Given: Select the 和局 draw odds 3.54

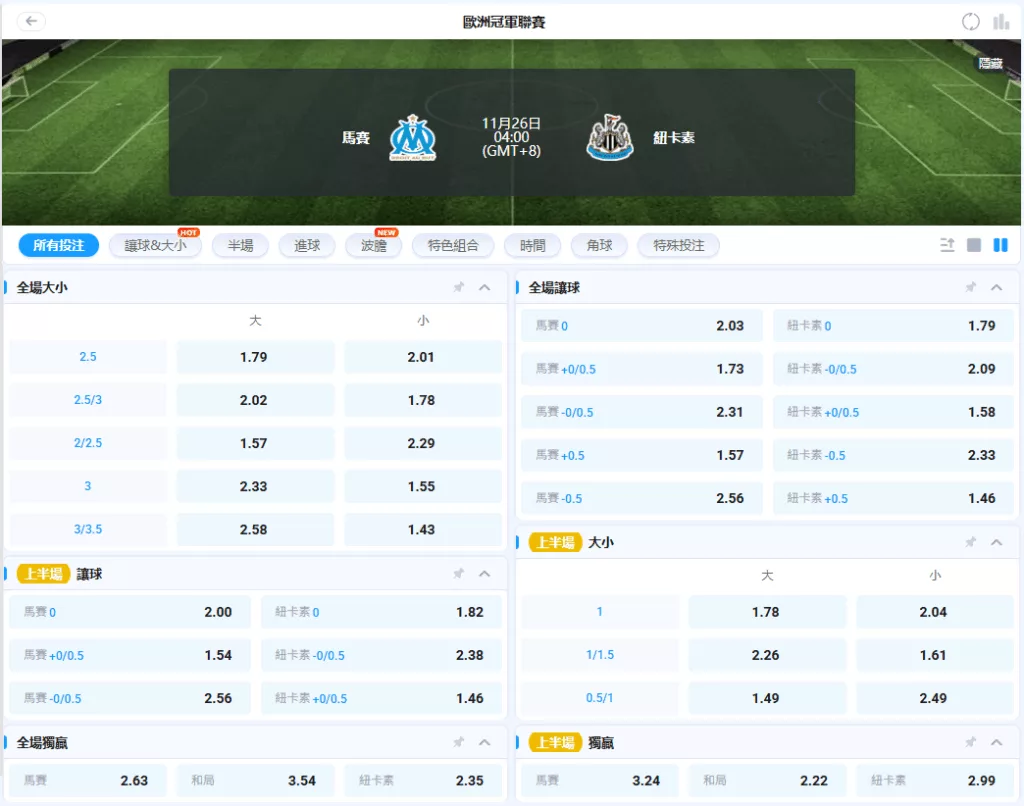Looking at the screenshot, I should (255, 780).
